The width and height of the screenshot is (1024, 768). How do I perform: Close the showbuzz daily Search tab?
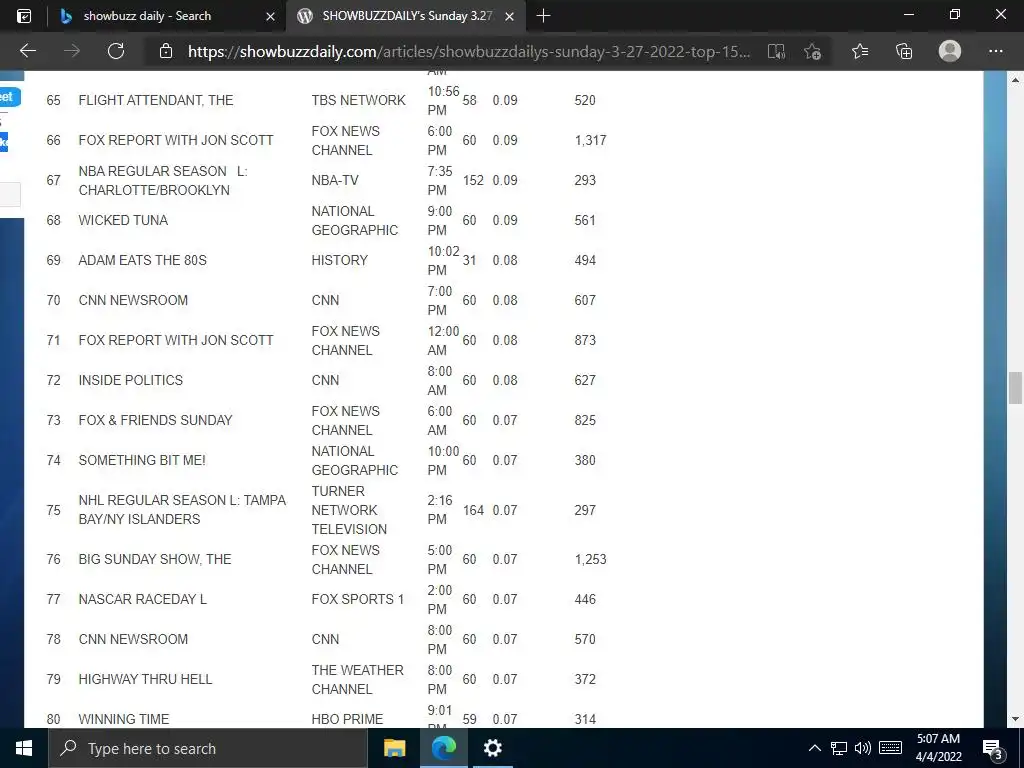pos(270,16)
